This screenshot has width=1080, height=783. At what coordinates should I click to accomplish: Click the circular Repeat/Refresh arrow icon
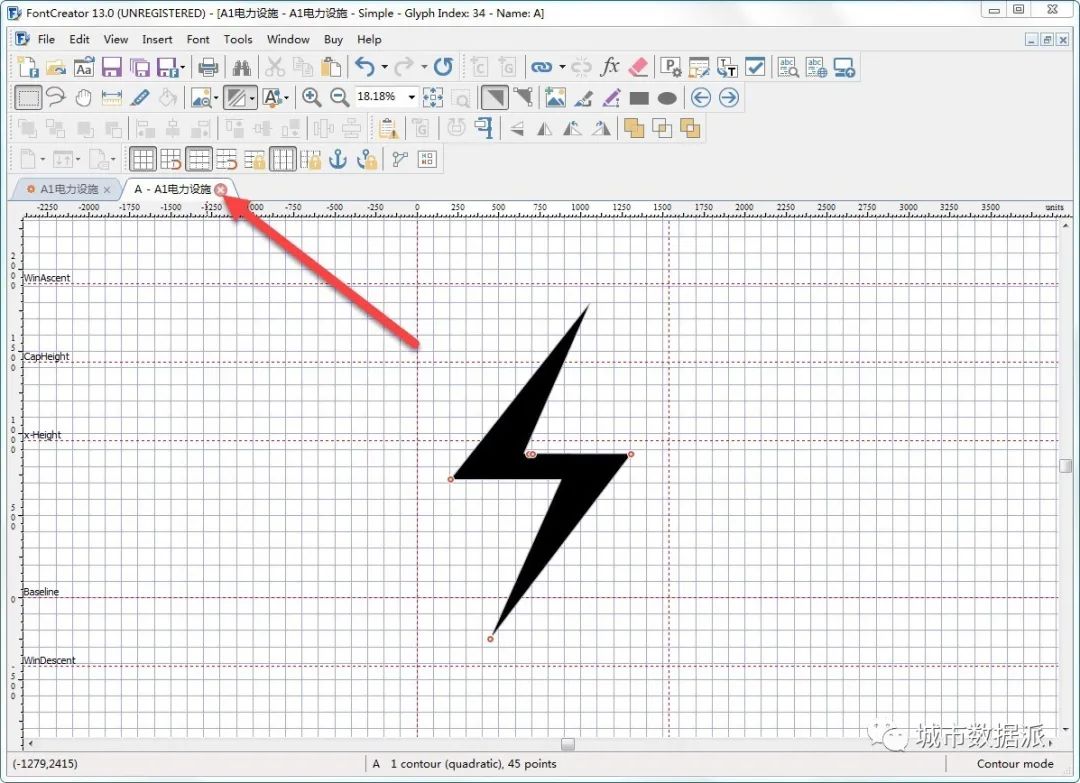click(x=443, y=67)
